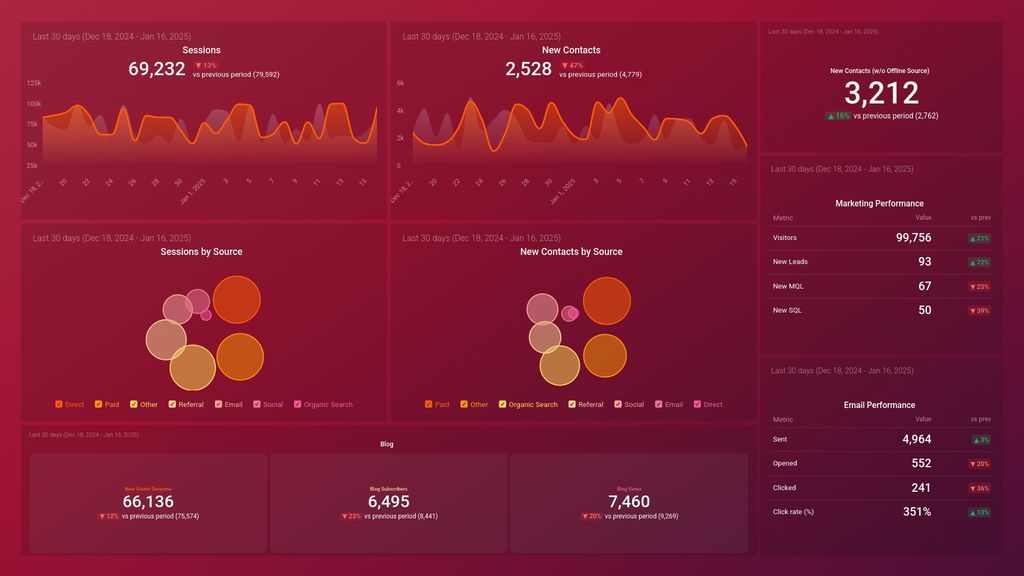The height and width of the screenshot is (576, 1024).
Task: Open the New Visitor Sessions card showing 66,136
Action: (148, 503)
